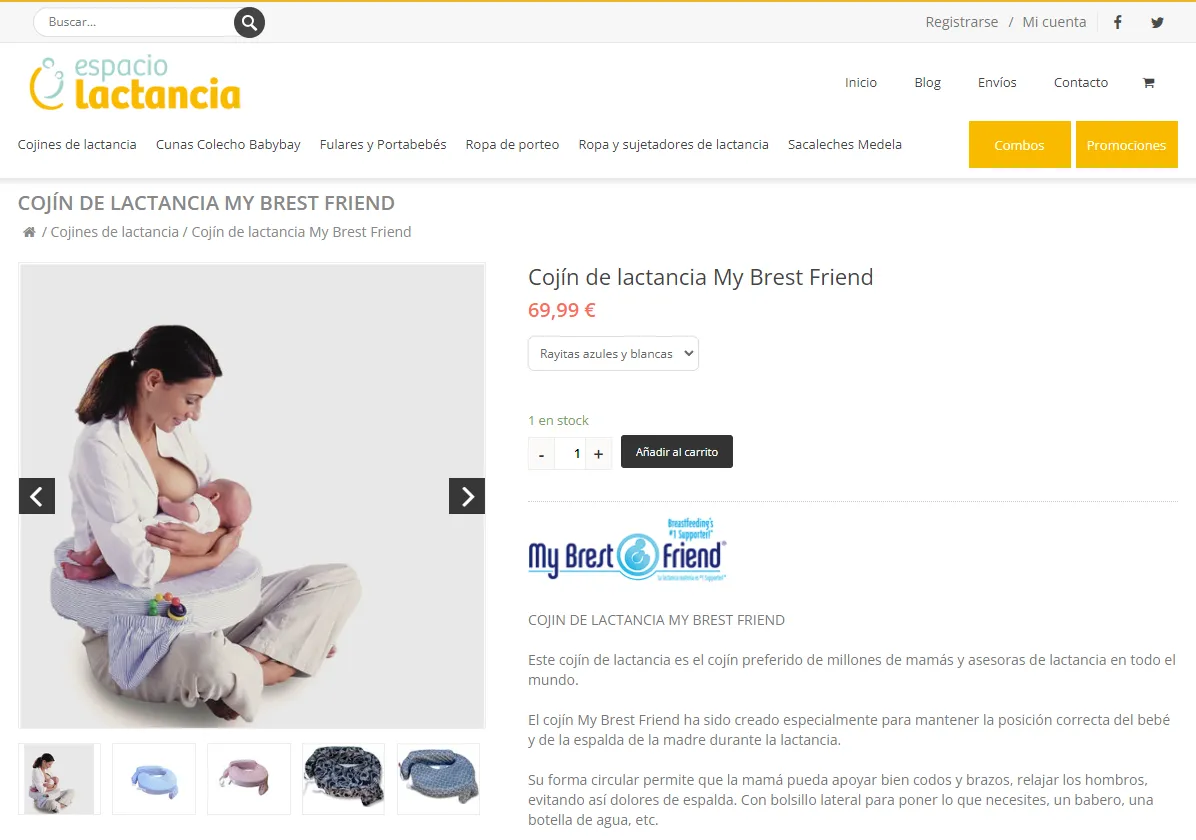This screenshot has width=1196, height=840.
Task: Select the pink cushion thumbnail
Action: [249, 779]
